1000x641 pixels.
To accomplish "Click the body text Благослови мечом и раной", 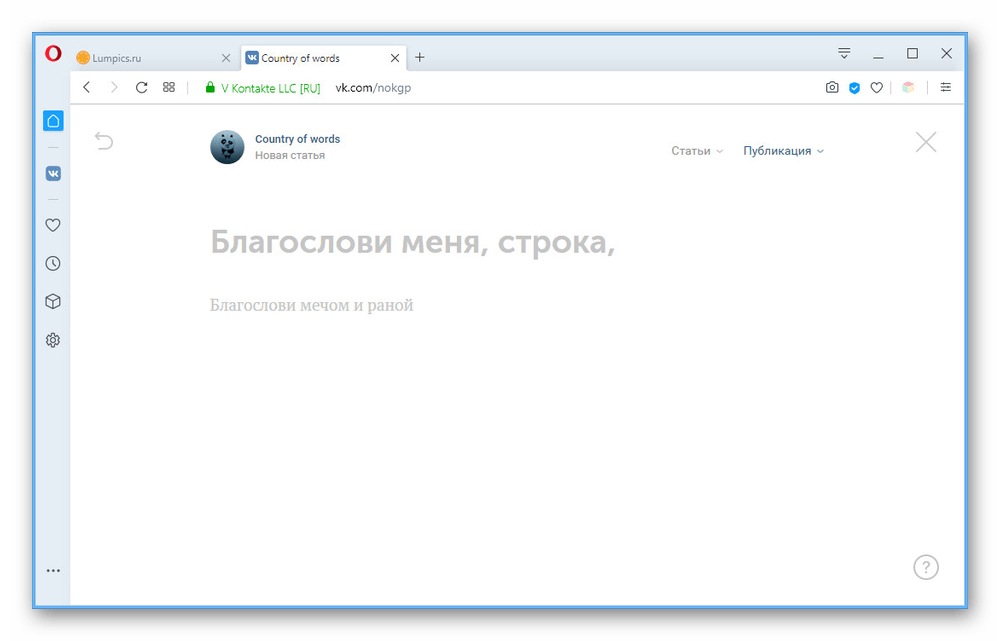I will [312, 306].
